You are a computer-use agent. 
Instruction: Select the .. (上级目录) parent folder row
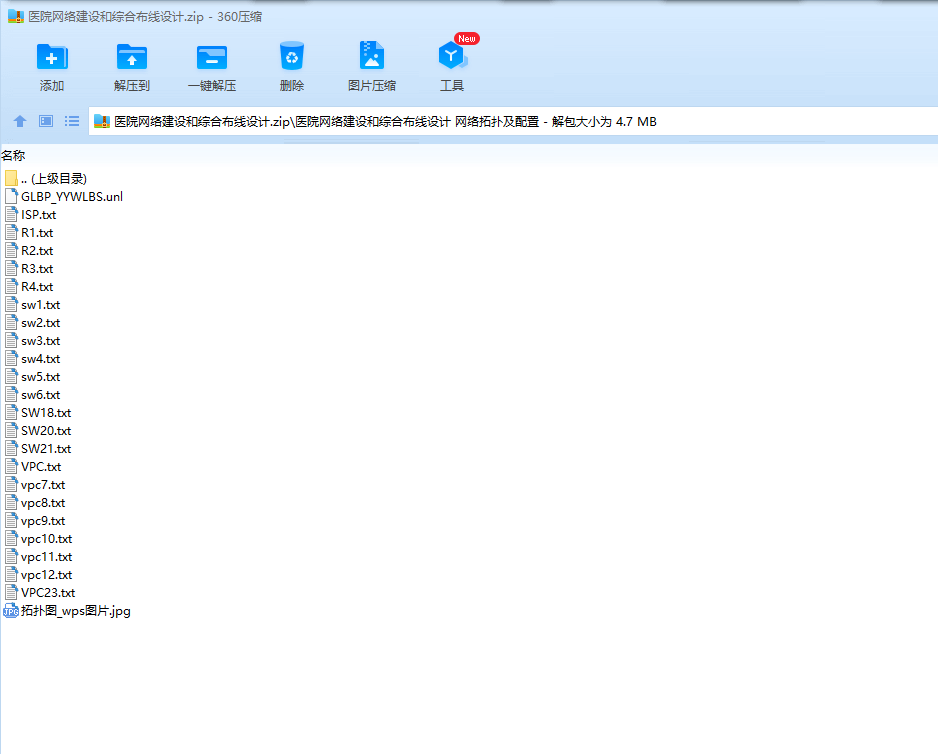[45, 178]
